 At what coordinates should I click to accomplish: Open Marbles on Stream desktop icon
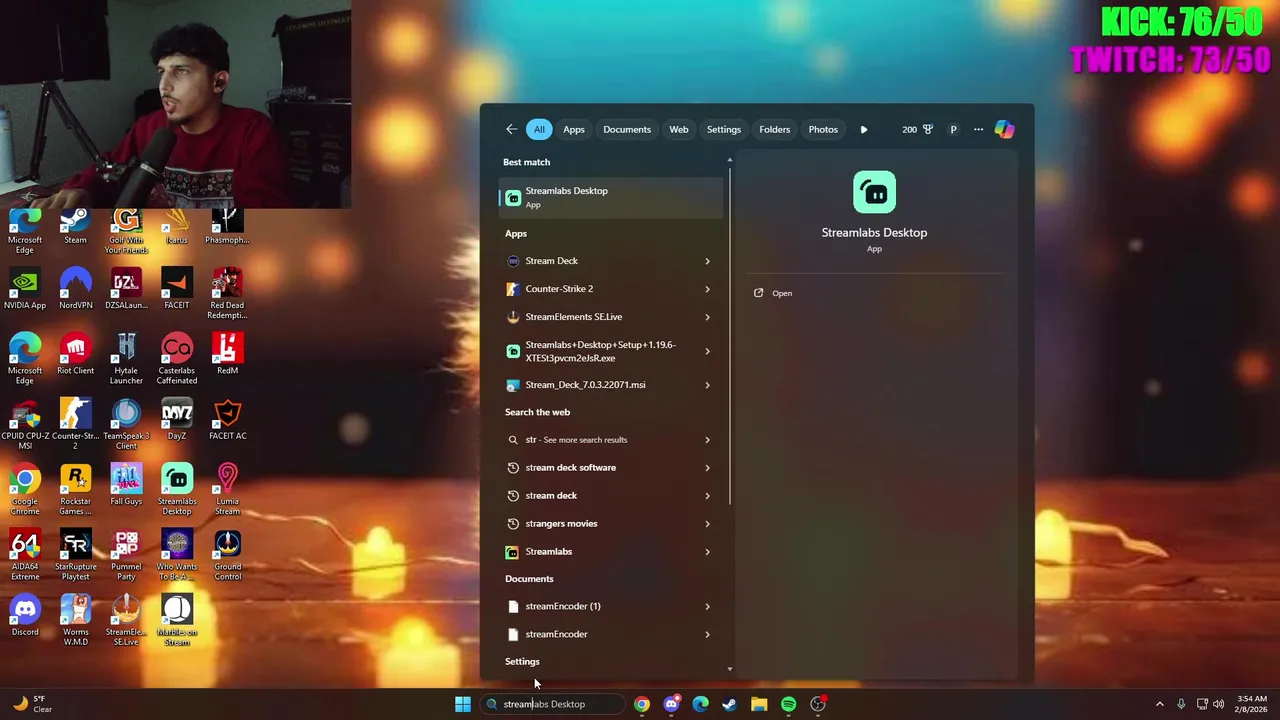[x=176, y=620]
